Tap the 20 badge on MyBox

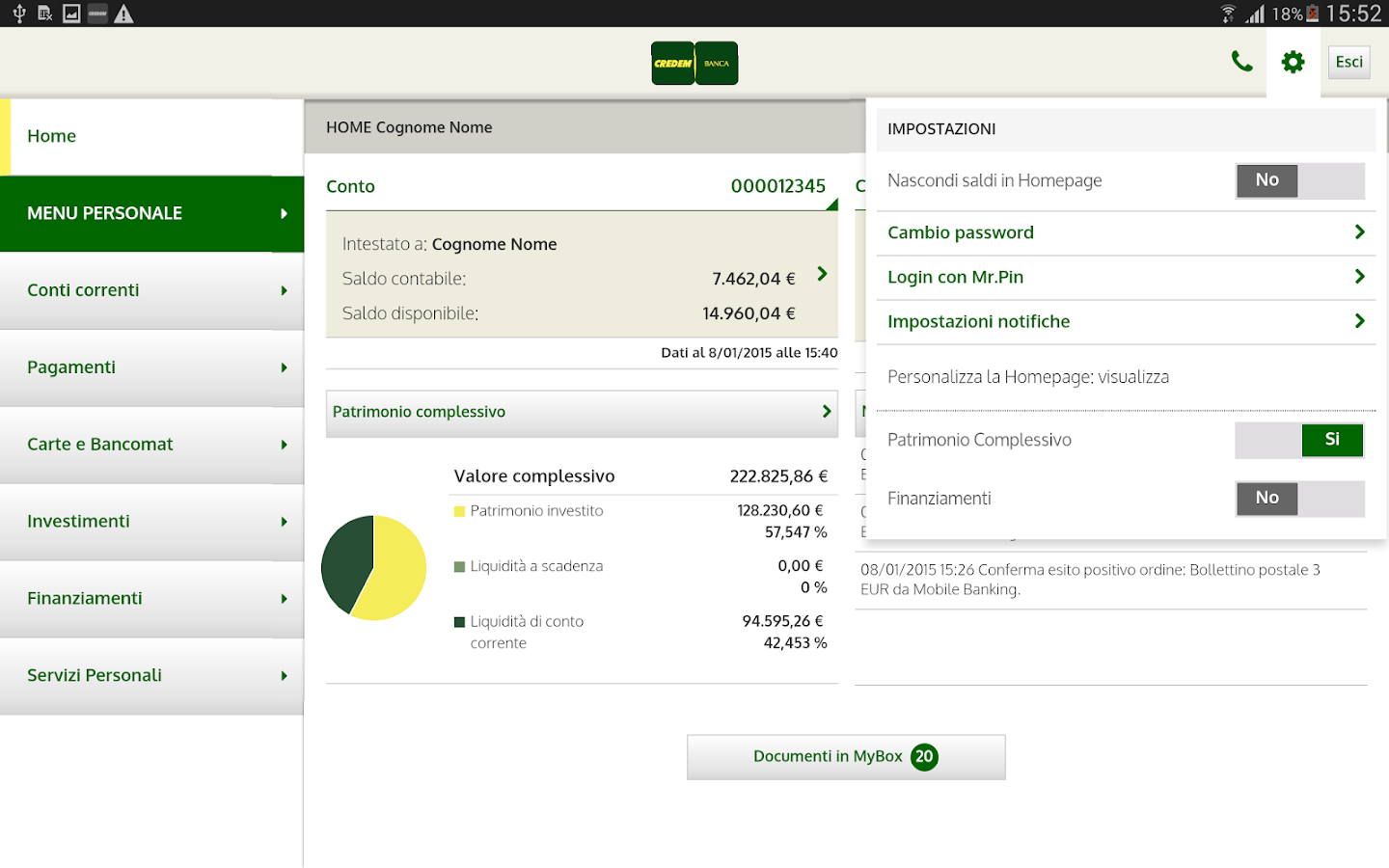click(924, 756)
